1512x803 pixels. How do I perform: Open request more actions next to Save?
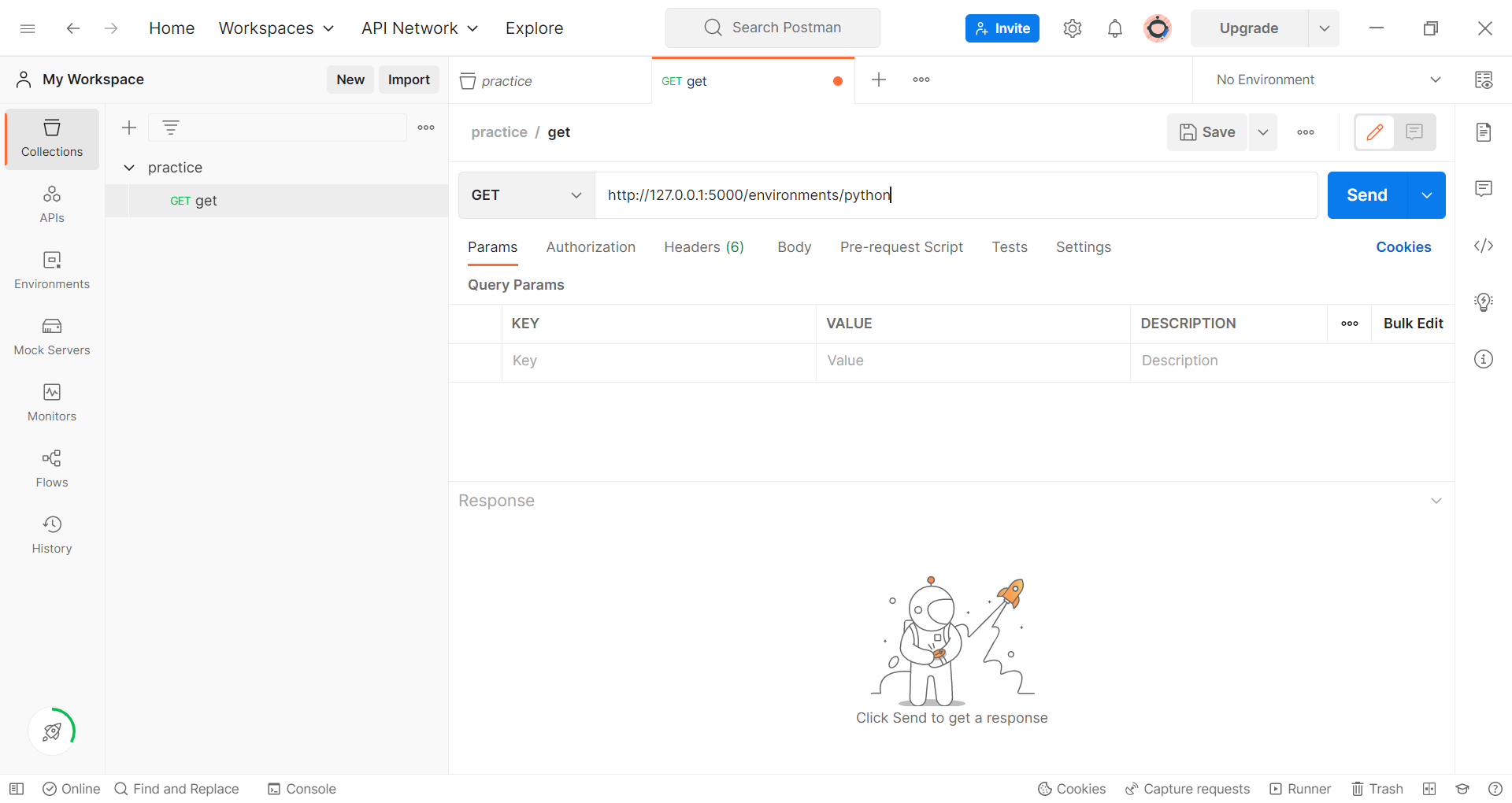[x=1306, y=132]
